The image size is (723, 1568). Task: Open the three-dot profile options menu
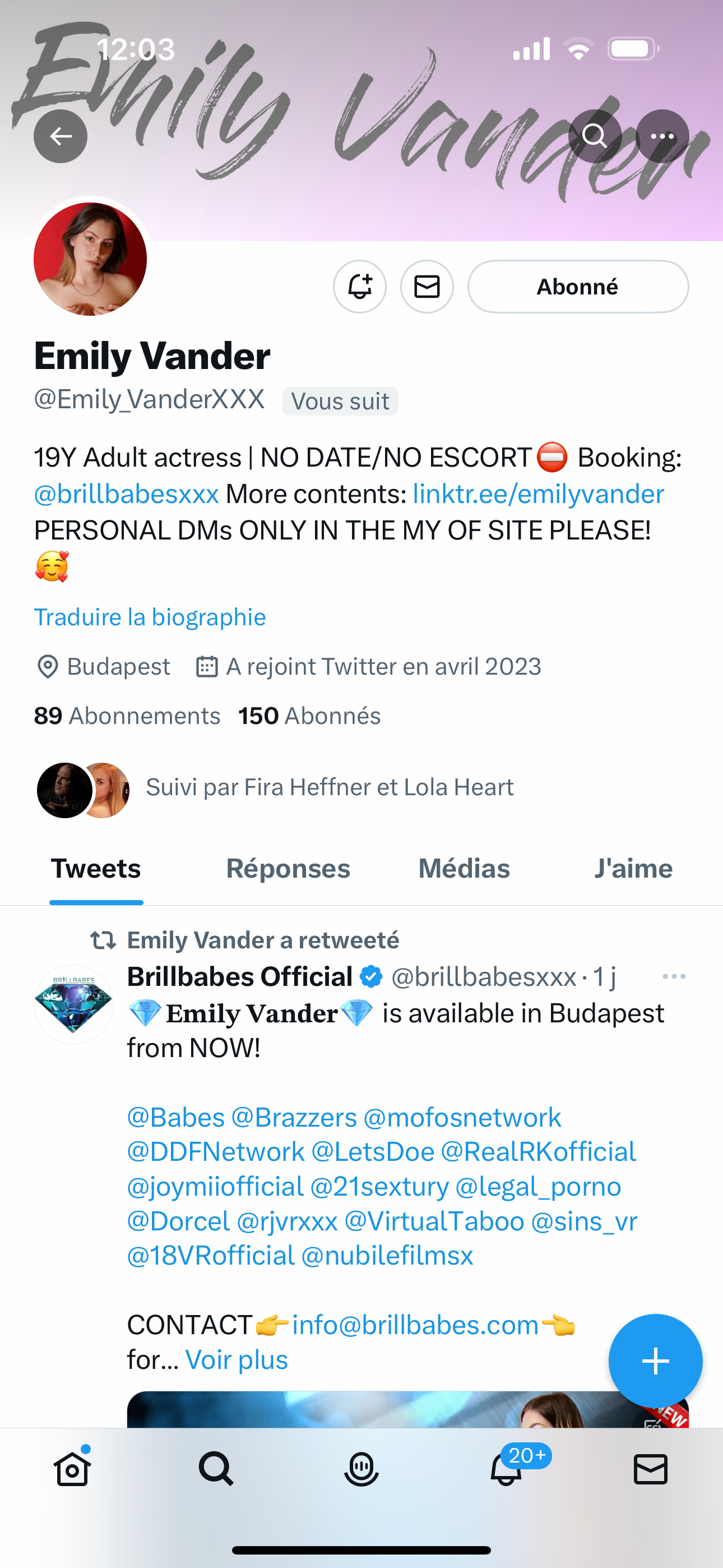[x=662, y=136]
